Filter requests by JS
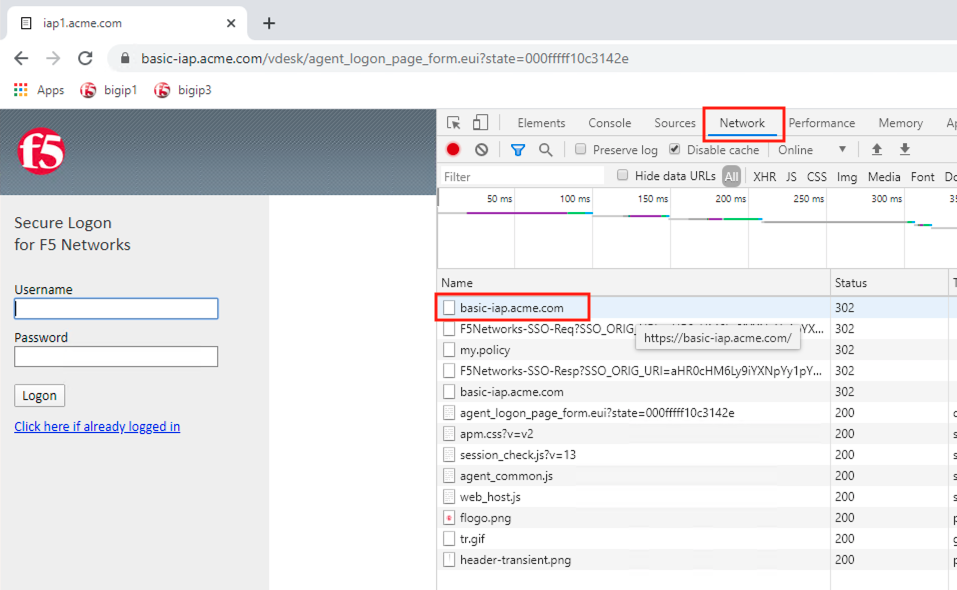957x590 pixels. 791,176
